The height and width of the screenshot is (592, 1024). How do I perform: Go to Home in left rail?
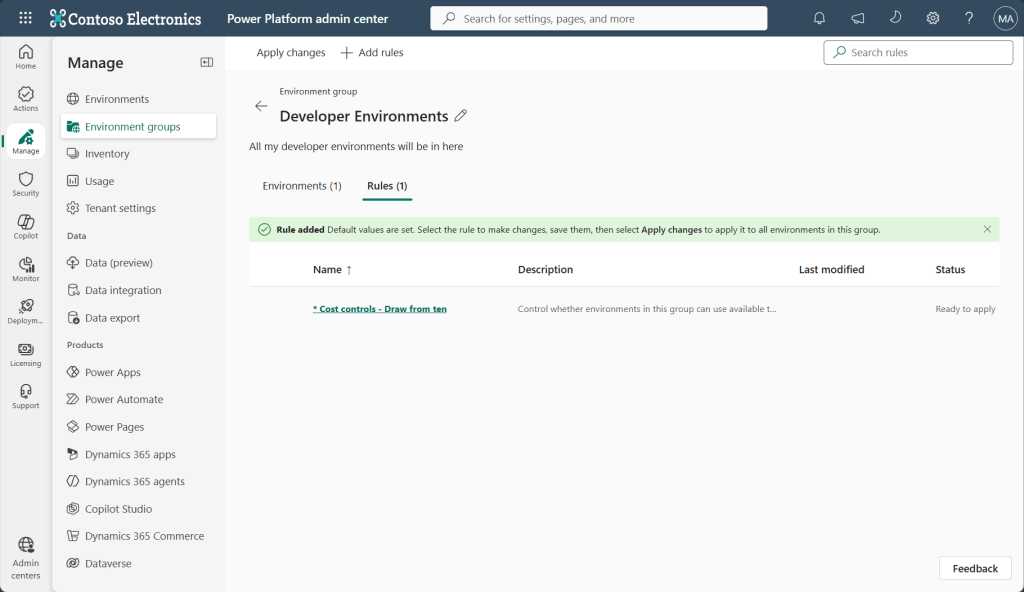tap(25, 57)
